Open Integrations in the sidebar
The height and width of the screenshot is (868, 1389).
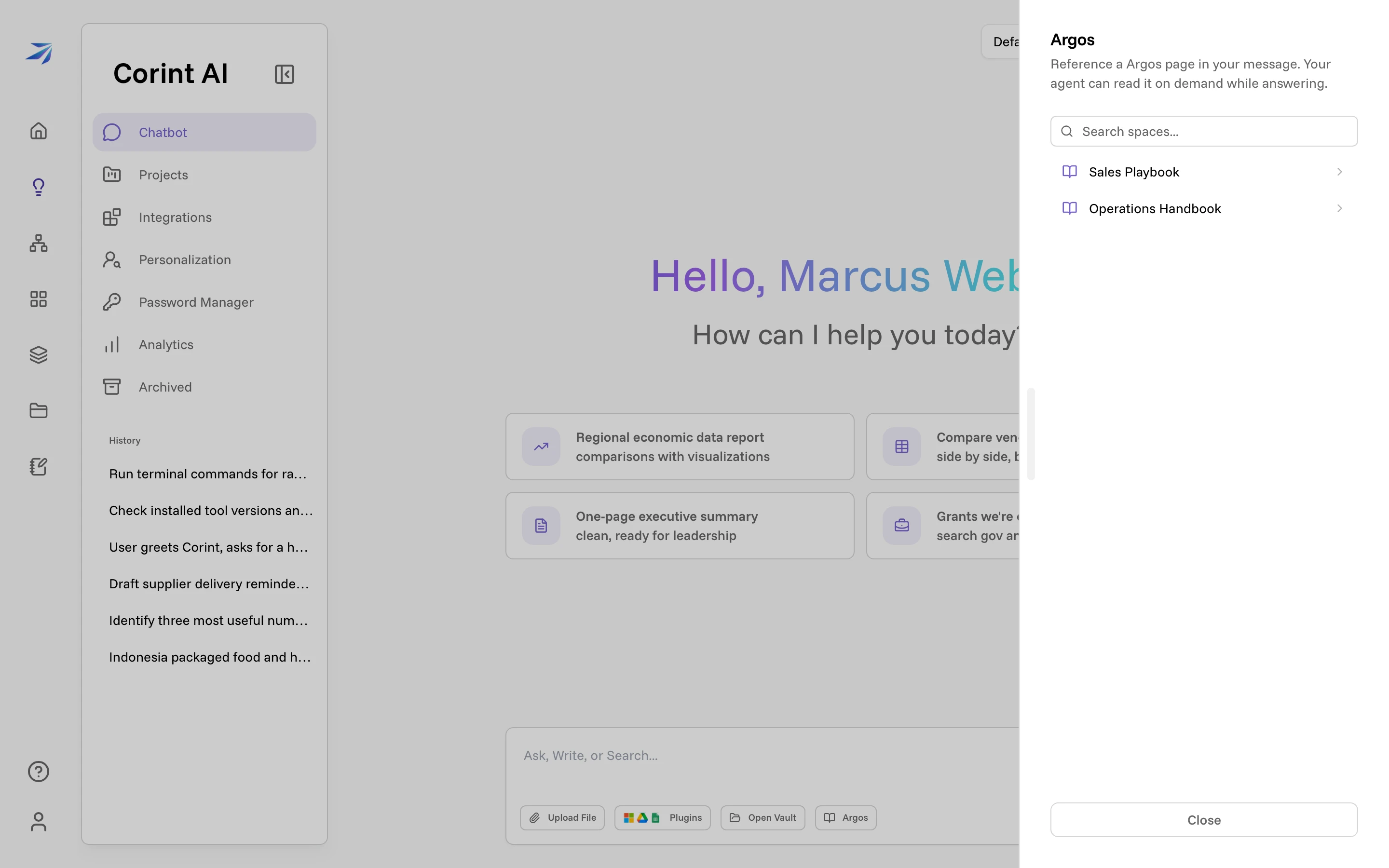tap(204, 217)
